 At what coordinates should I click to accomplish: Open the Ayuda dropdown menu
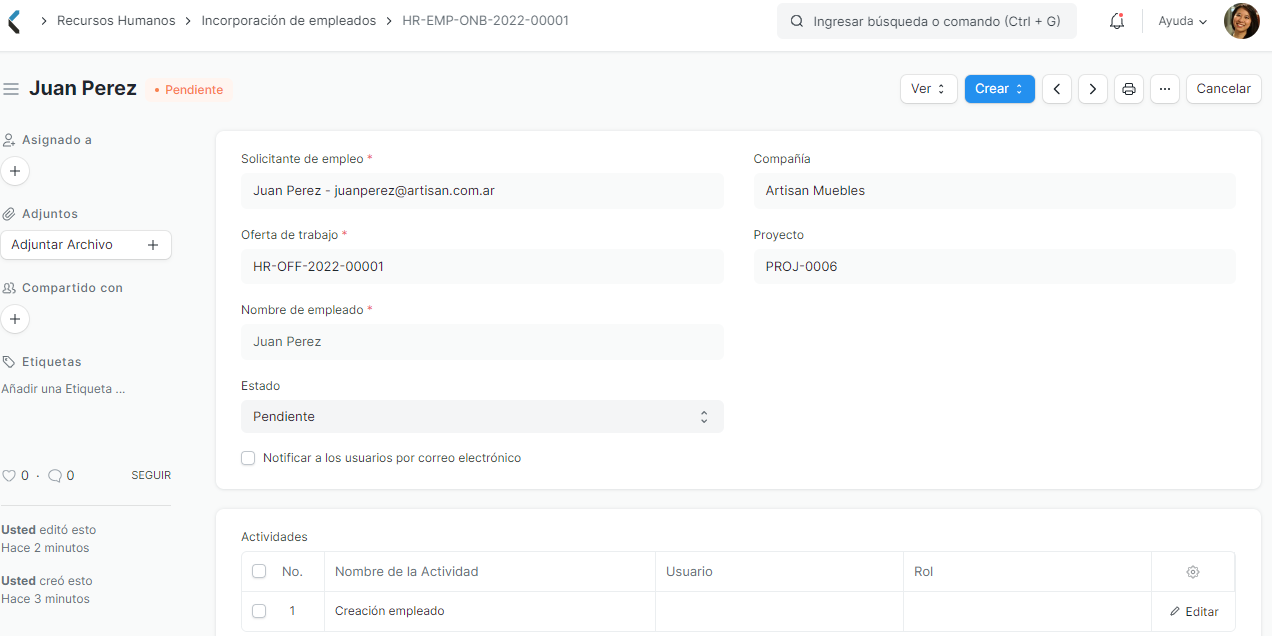pos(1183,21)
